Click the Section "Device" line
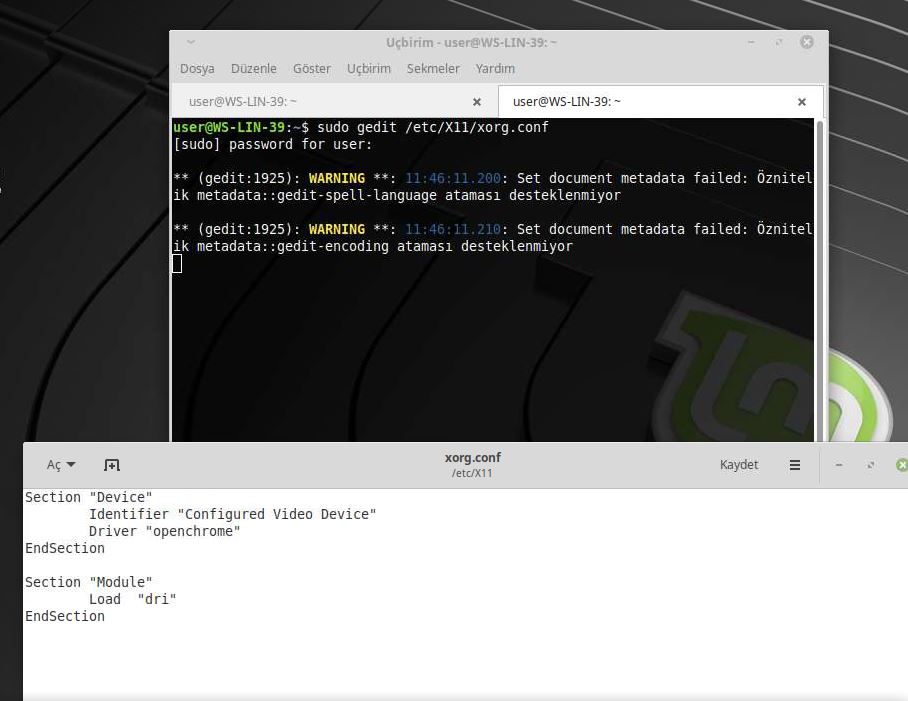Viewport: 908px width, 701px height. 88,497
